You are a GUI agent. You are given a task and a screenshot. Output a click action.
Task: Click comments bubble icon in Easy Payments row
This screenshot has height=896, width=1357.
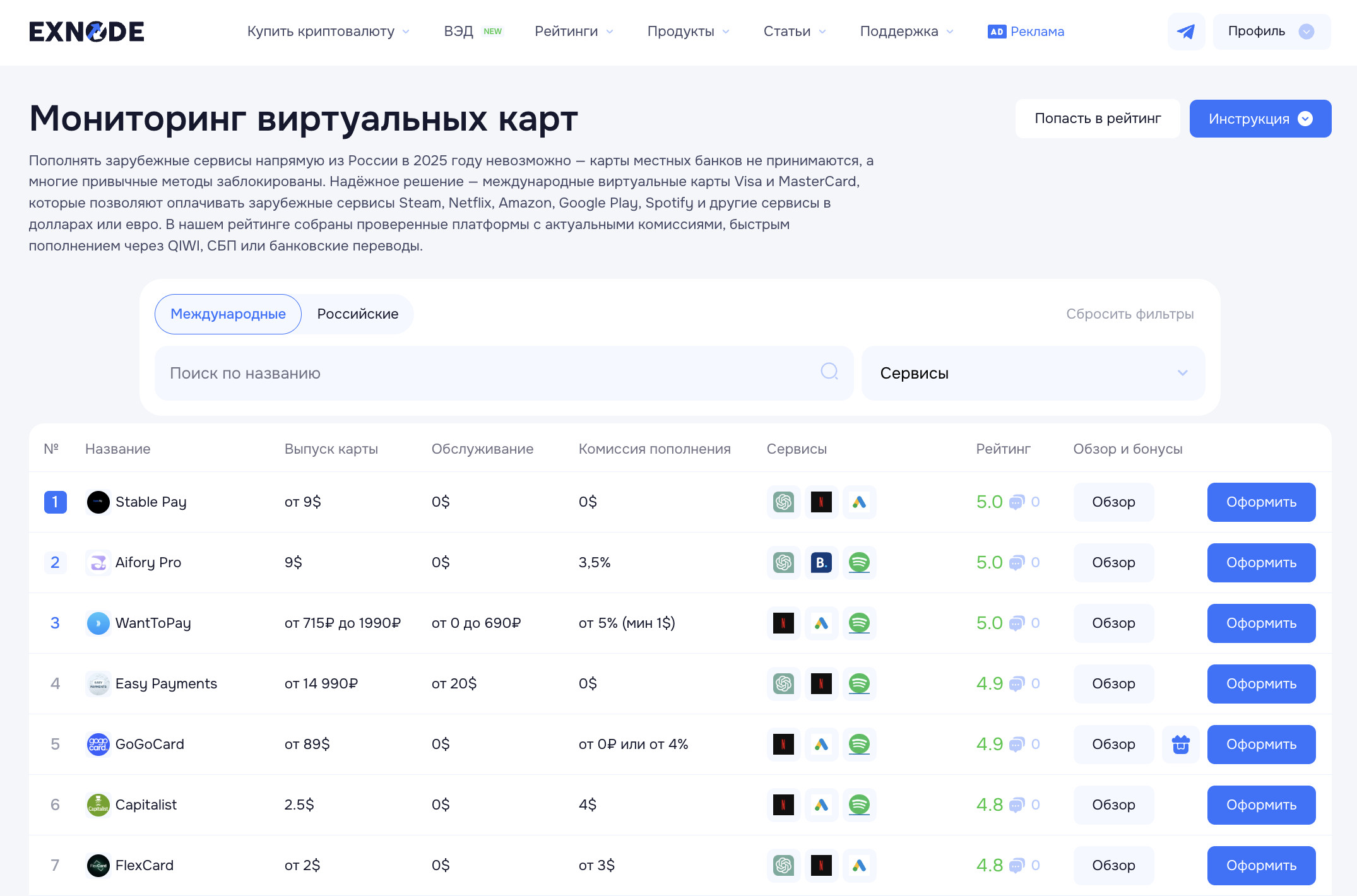(x=1016, y=684)
